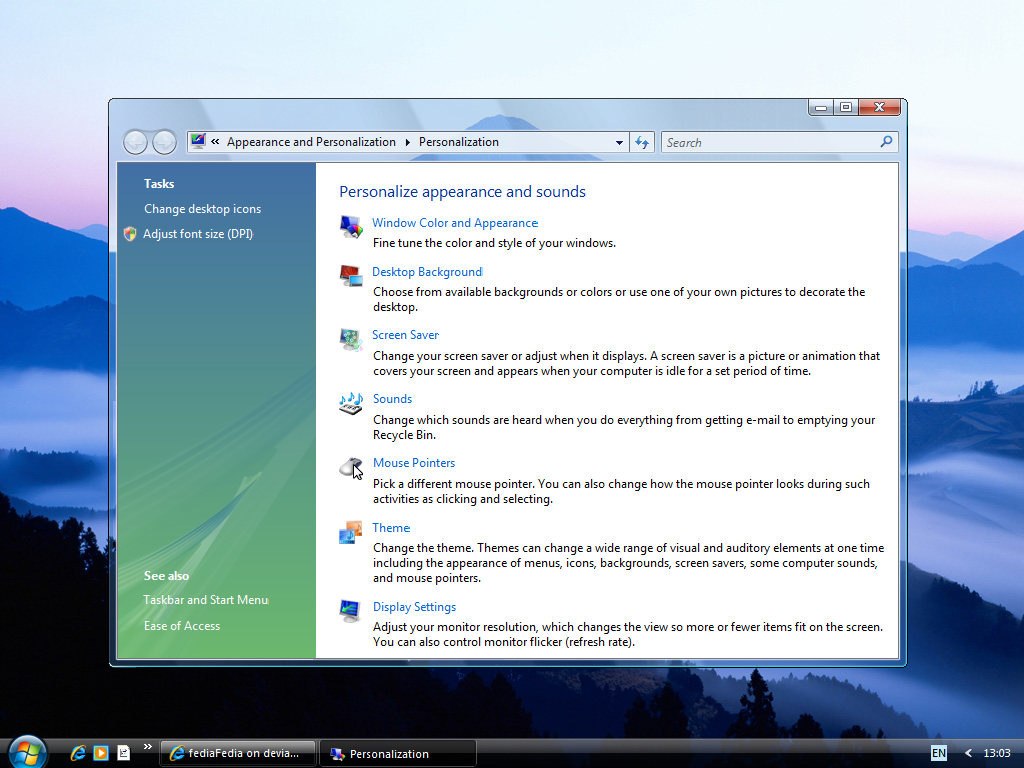
Task: Switch to fediaFedia taskbar window button
Action: (x=238, y=753)
